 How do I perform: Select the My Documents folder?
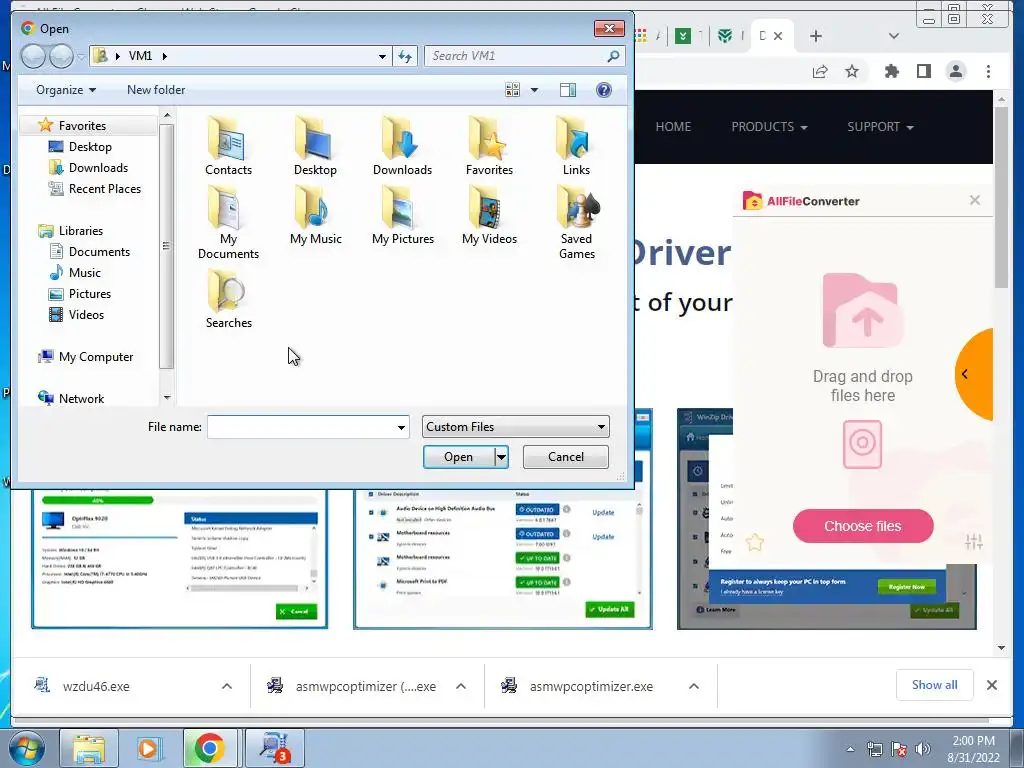click(228, 222)
